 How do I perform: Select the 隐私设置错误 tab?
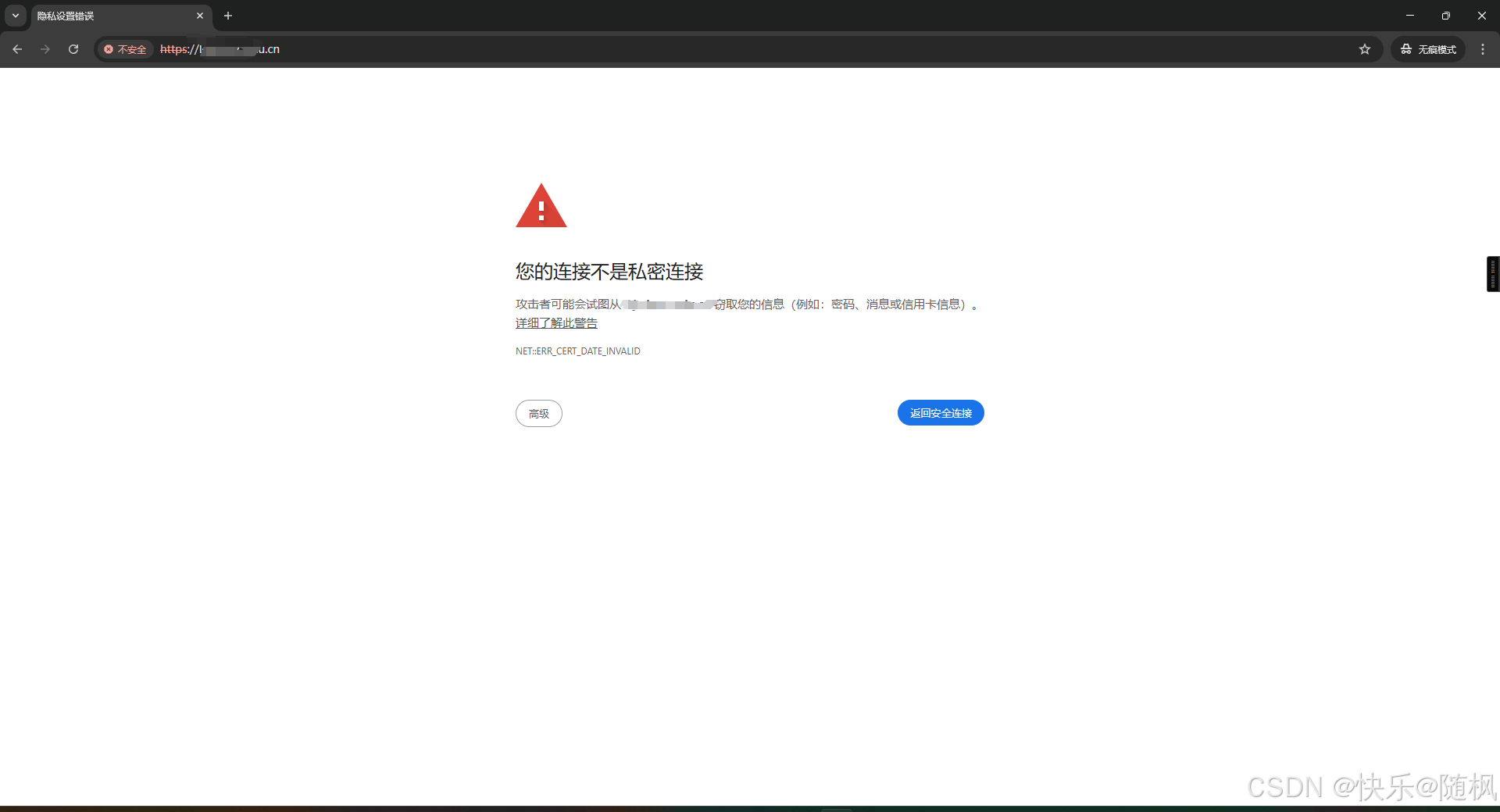tap(121, 16)
